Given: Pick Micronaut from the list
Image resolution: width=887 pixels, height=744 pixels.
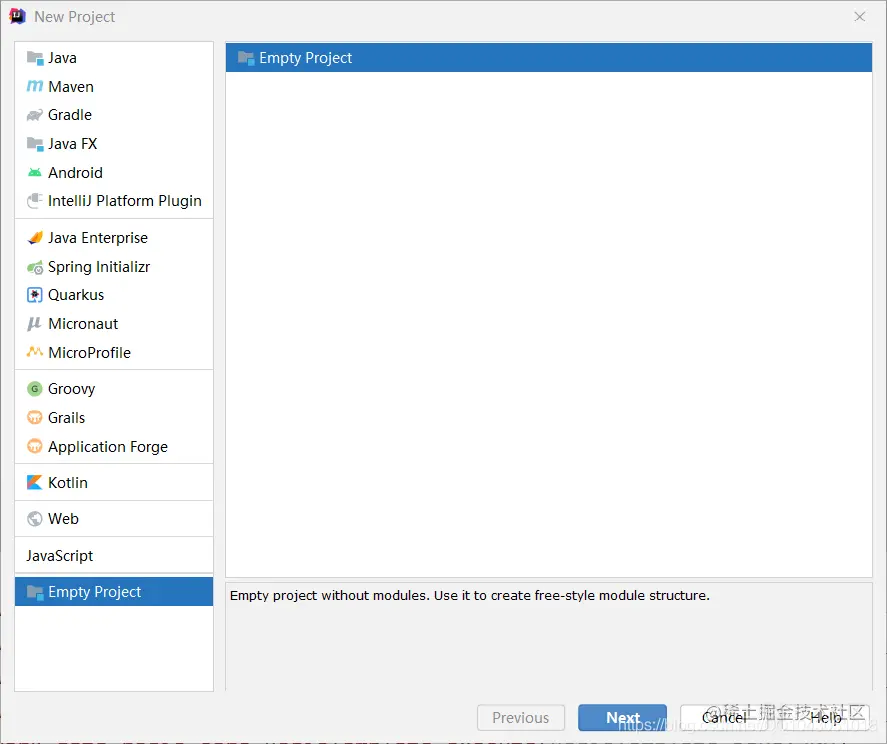Looking at the screenshot, I should tap(114, 324).
